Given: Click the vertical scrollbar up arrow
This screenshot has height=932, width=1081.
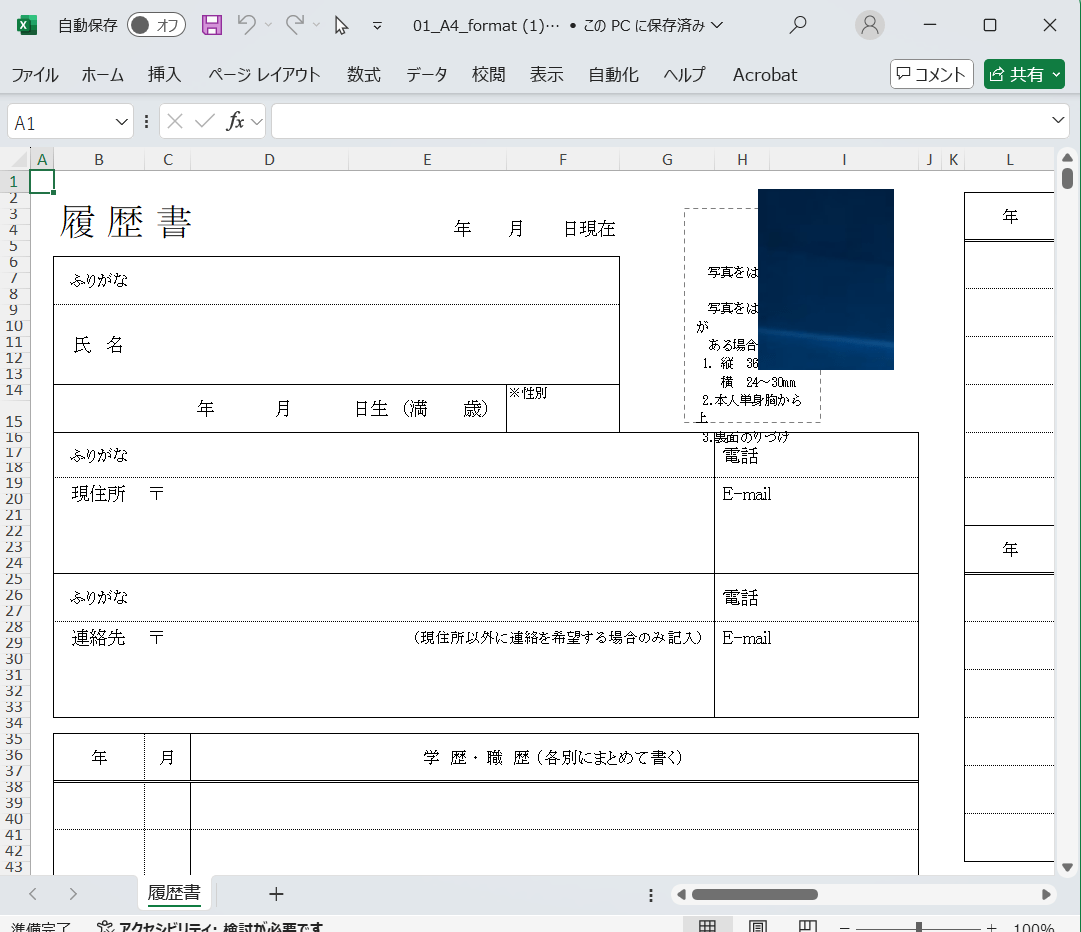Looking at the screenshot, I should pos(1067,157).
